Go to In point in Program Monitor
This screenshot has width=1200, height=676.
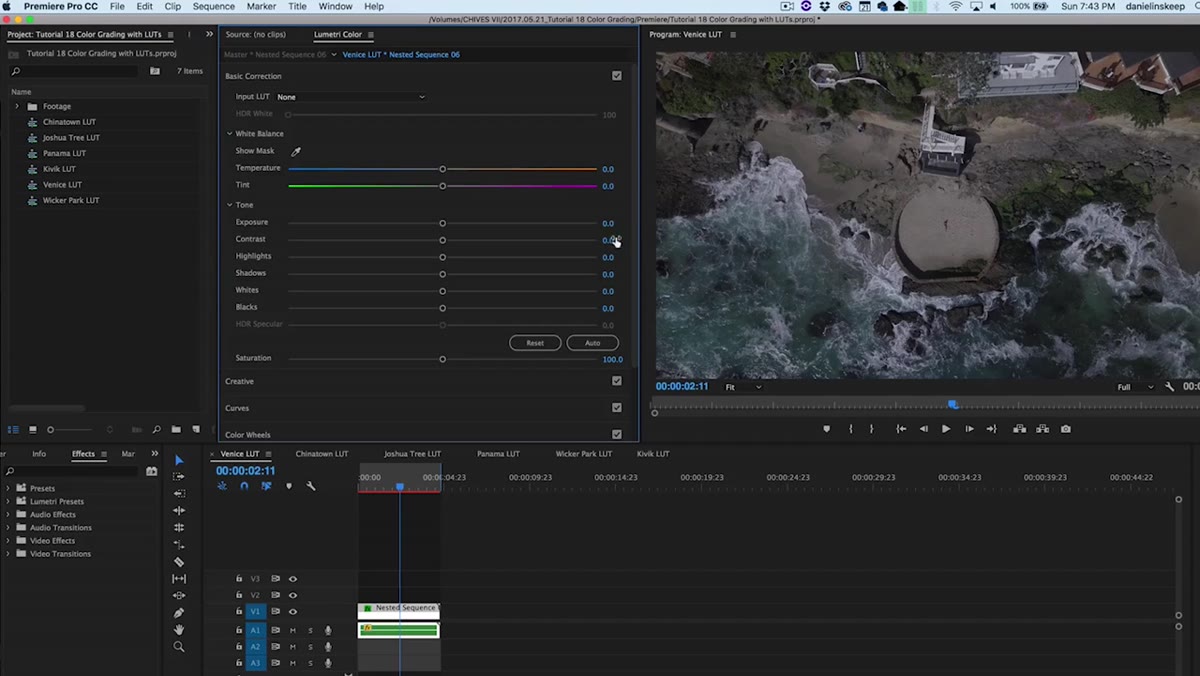901,429
